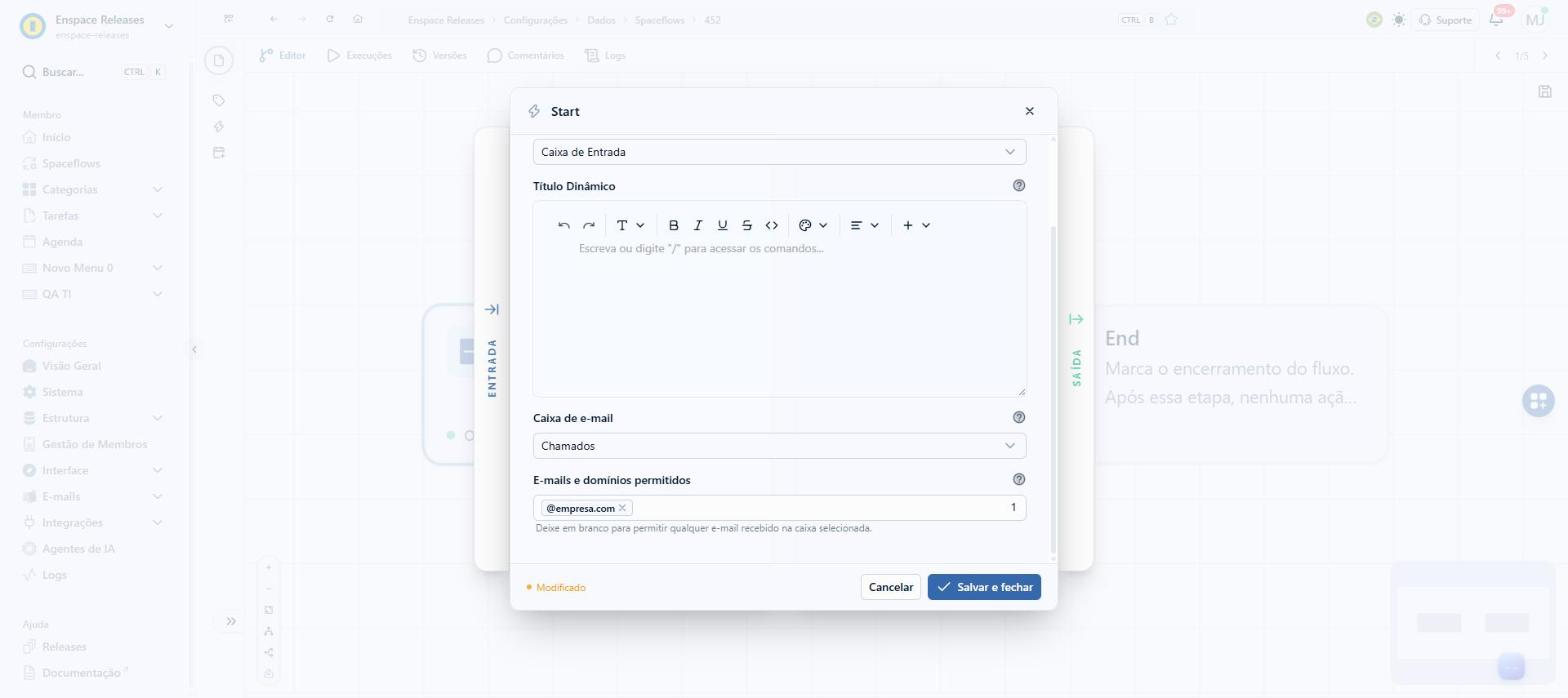This screenshot has height=698, width=1568.
Task: Open the Entrada side panel arrow
Action: (x=491, y=310)
